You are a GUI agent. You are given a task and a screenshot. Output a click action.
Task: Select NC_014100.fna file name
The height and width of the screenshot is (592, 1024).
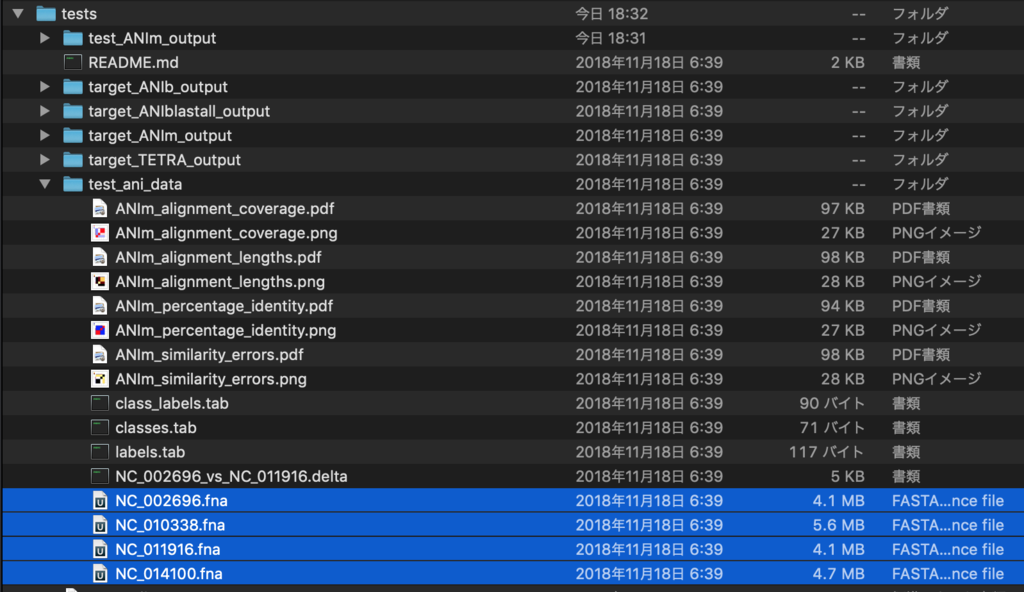(x=168, y=574)
